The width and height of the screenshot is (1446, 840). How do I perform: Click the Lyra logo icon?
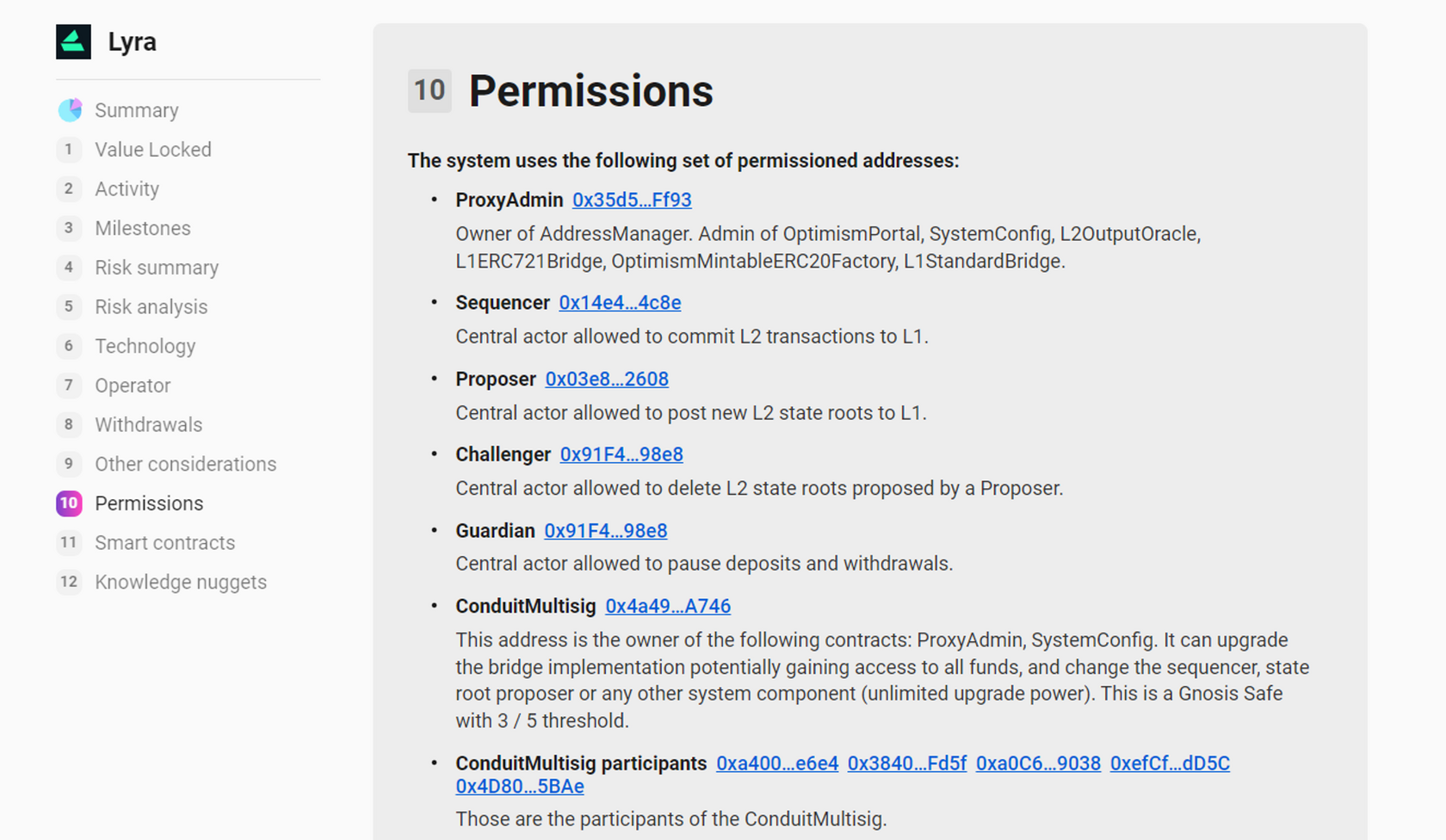coord(73,42)
